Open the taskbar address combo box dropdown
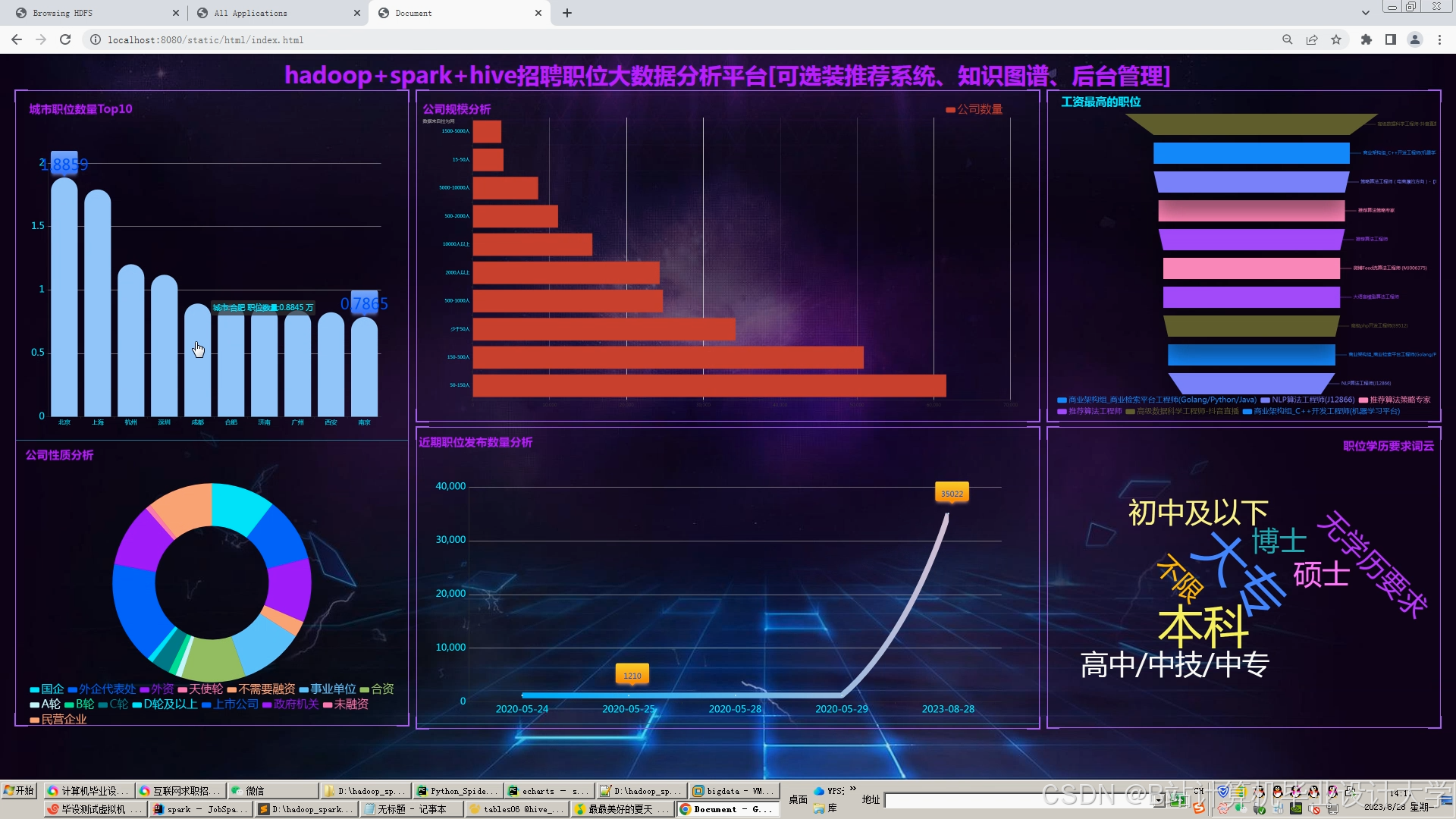 pos(1158,800)
